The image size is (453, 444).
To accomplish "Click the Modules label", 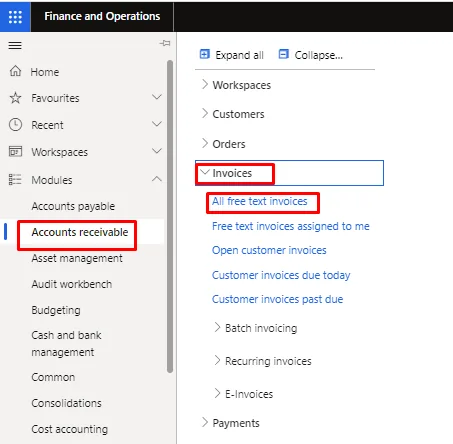I will point(52,180).
